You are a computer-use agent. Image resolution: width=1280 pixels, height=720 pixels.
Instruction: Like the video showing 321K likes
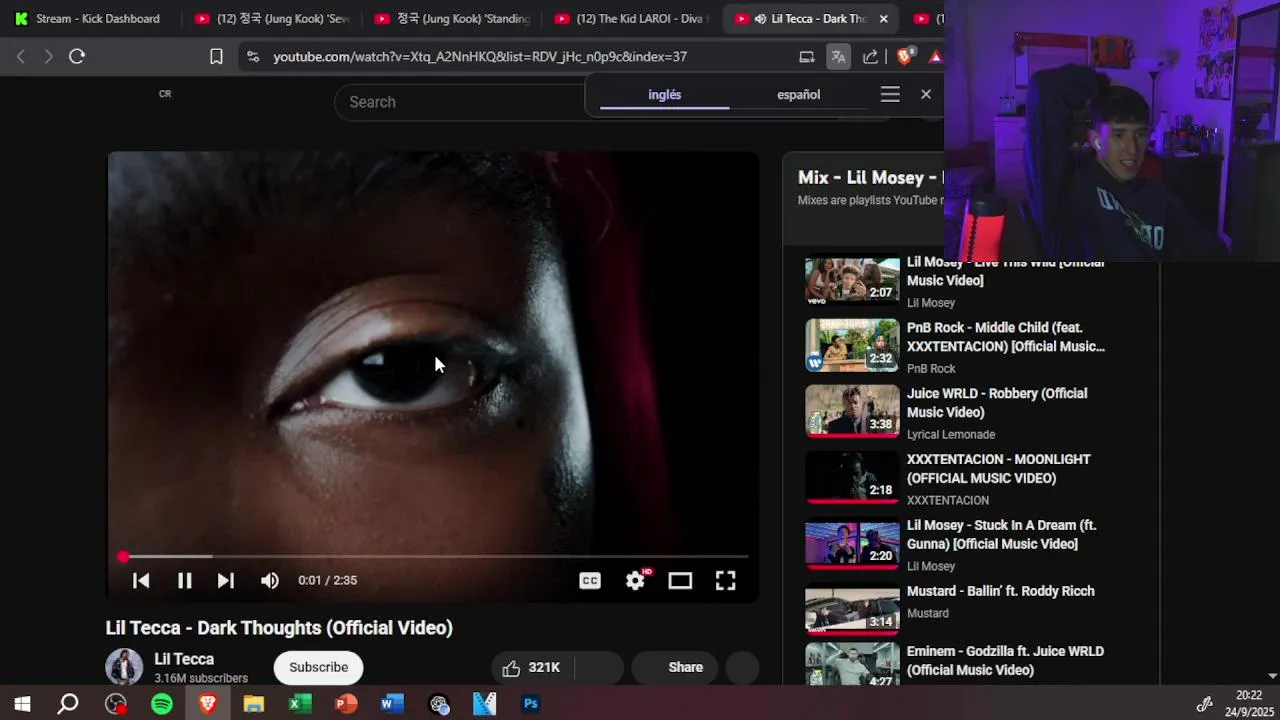pos(531,667)
